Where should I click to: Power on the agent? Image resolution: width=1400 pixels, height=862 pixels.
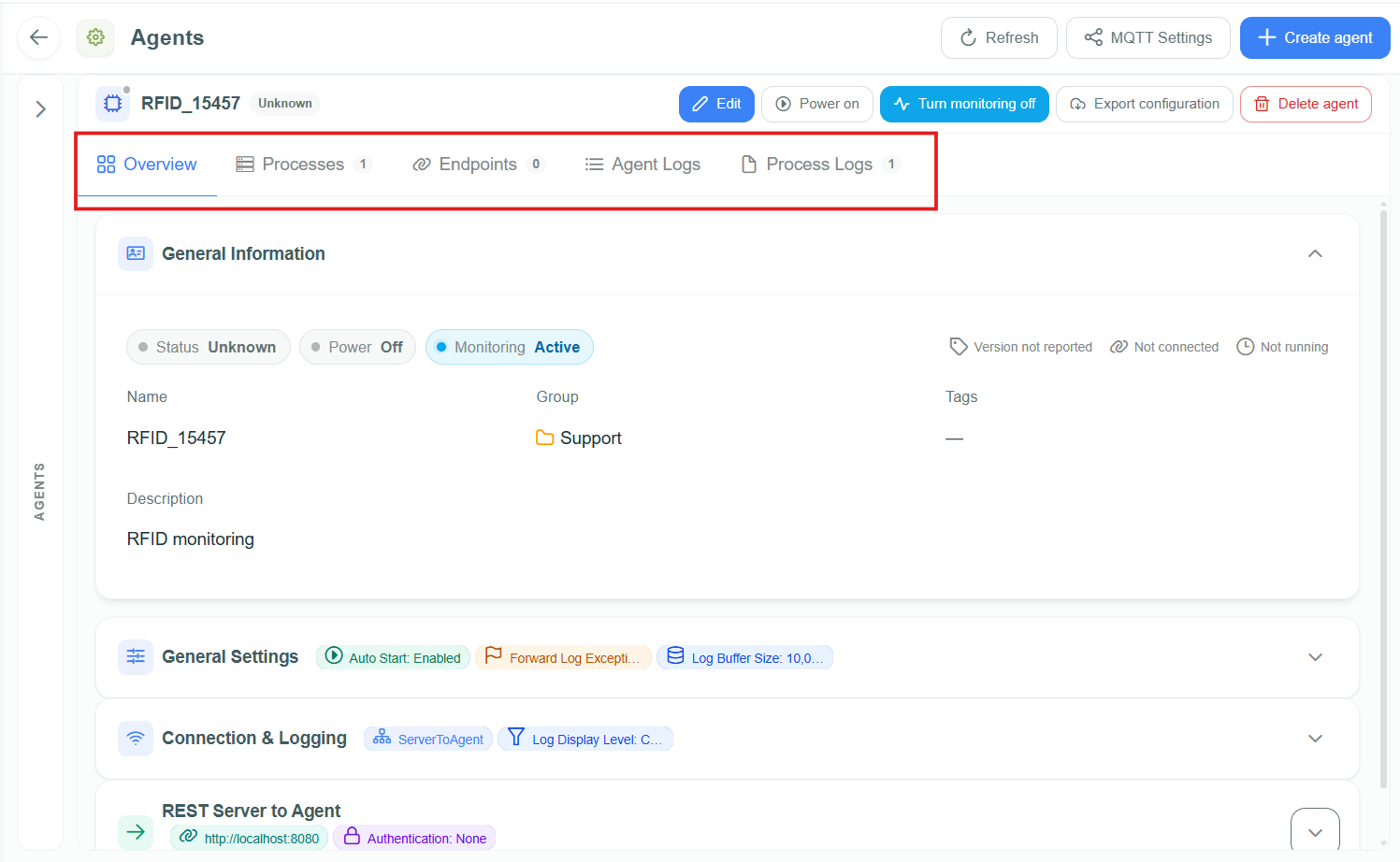point(817,104)
